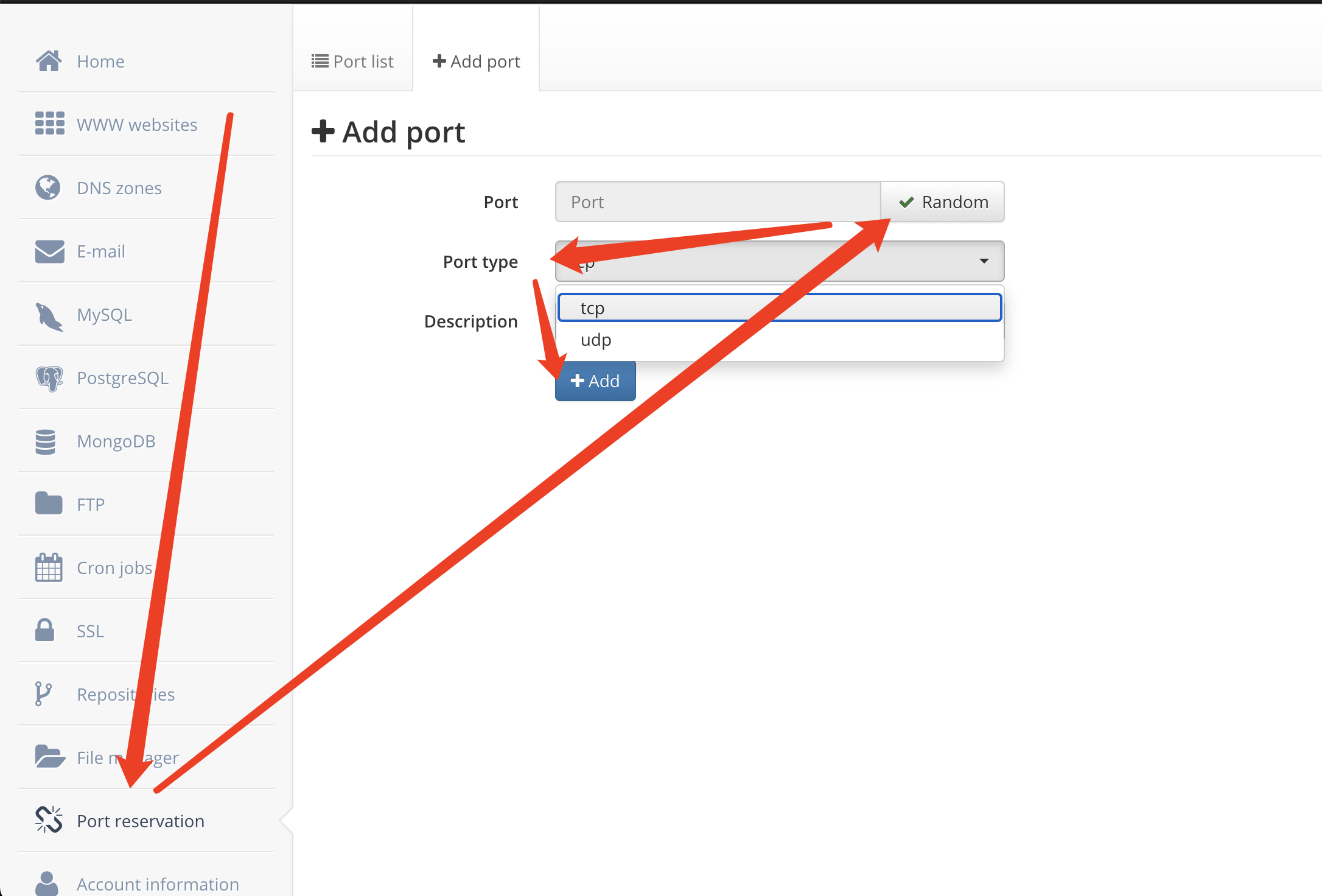Click the FTP folder icon
1322x896 pixels.
pos(48,504)
